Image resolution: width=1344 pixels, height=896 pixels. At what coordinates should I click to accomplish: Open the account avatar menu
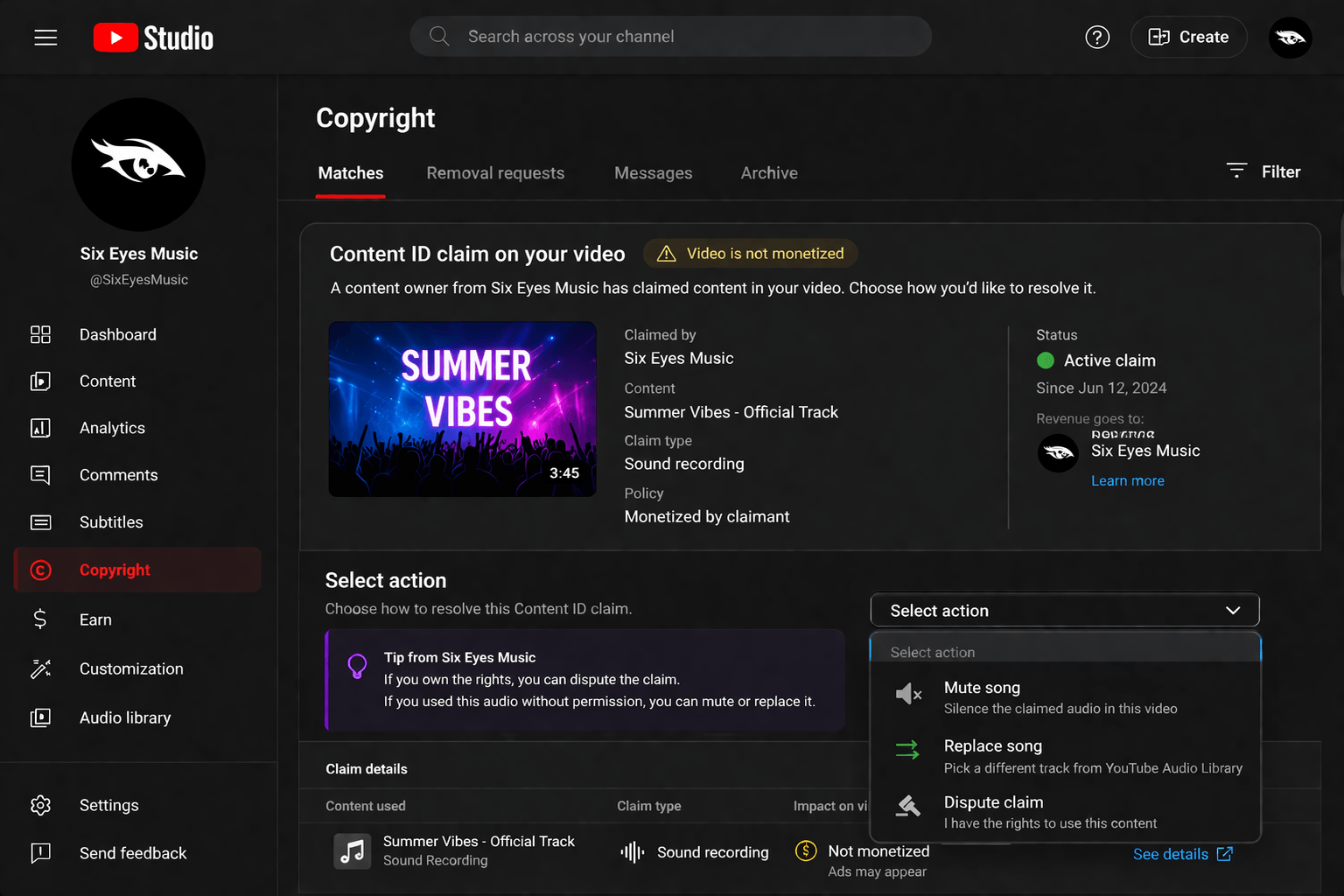[x=1290, y=38]
